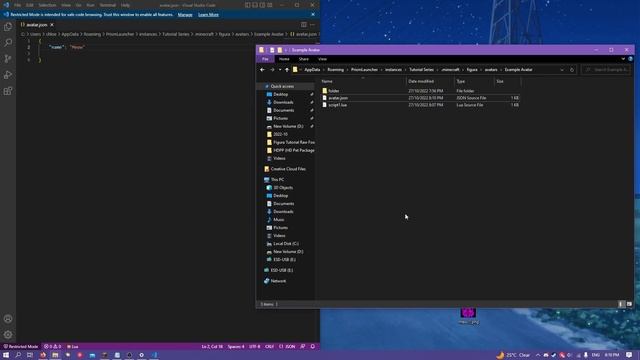The width and height of the screenshot is (640, 360).
Task: Open the Terminal menu in VS Code
Action: pos(108,5)
